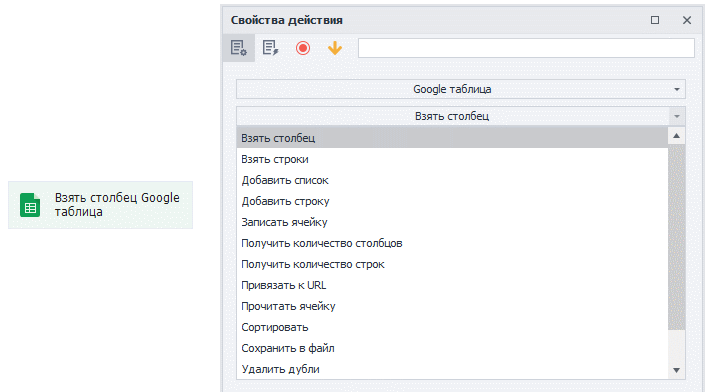The height and width of the screenshot is (392, 713).
Task: Open the action notes edit icon
Action: 271,48
